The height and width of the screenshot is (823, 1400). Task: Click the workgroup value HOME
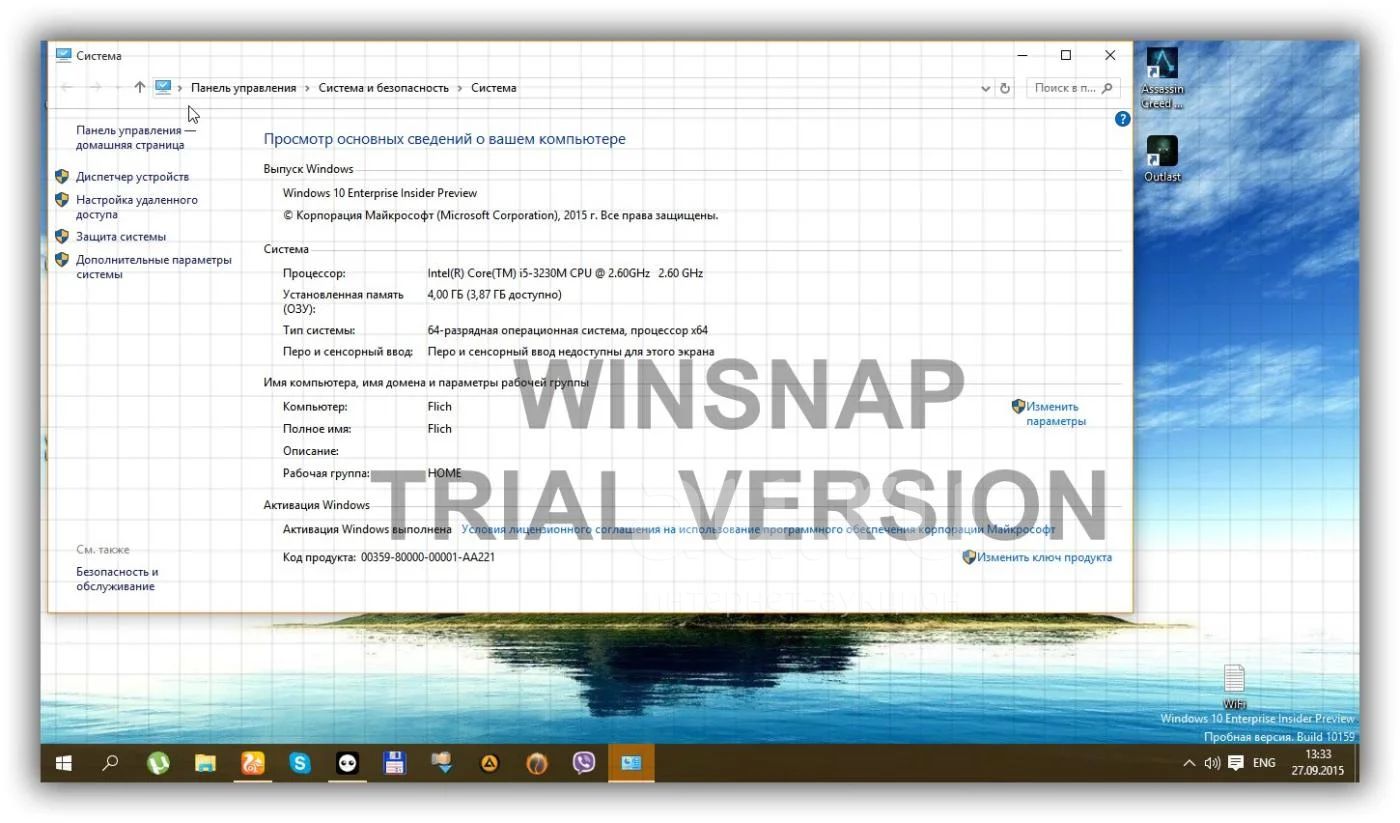pyautogui.click(x=444, y=473)
